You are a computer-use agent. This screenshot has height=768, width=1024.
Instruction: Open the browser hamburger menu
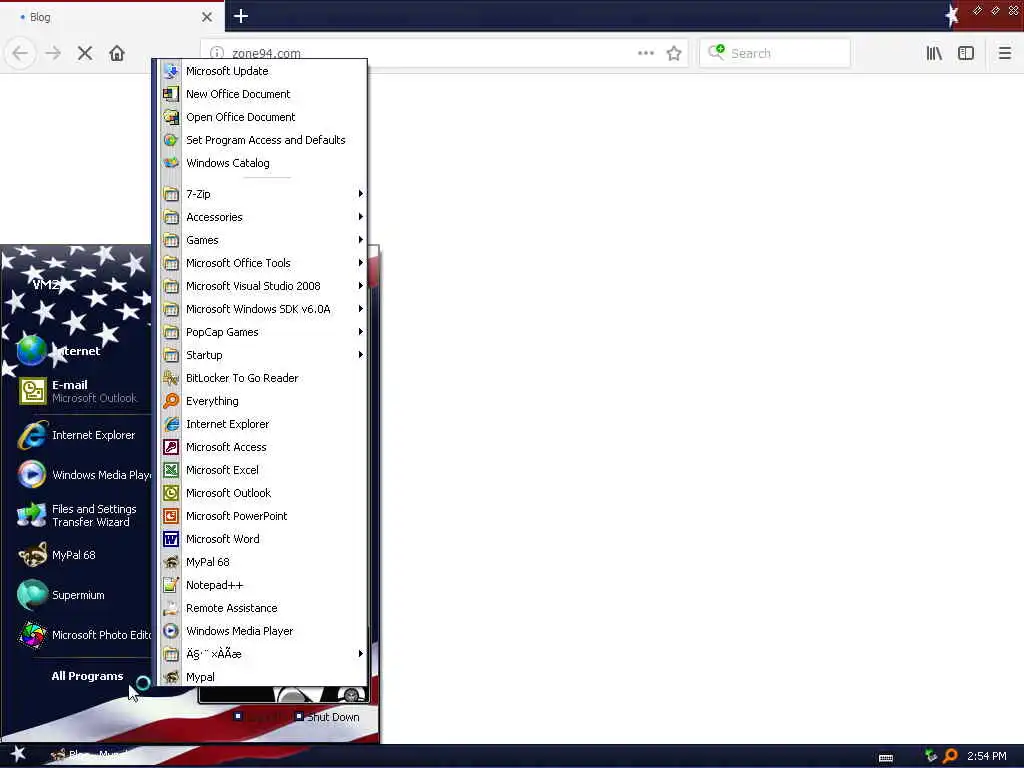pos(1005,54)
